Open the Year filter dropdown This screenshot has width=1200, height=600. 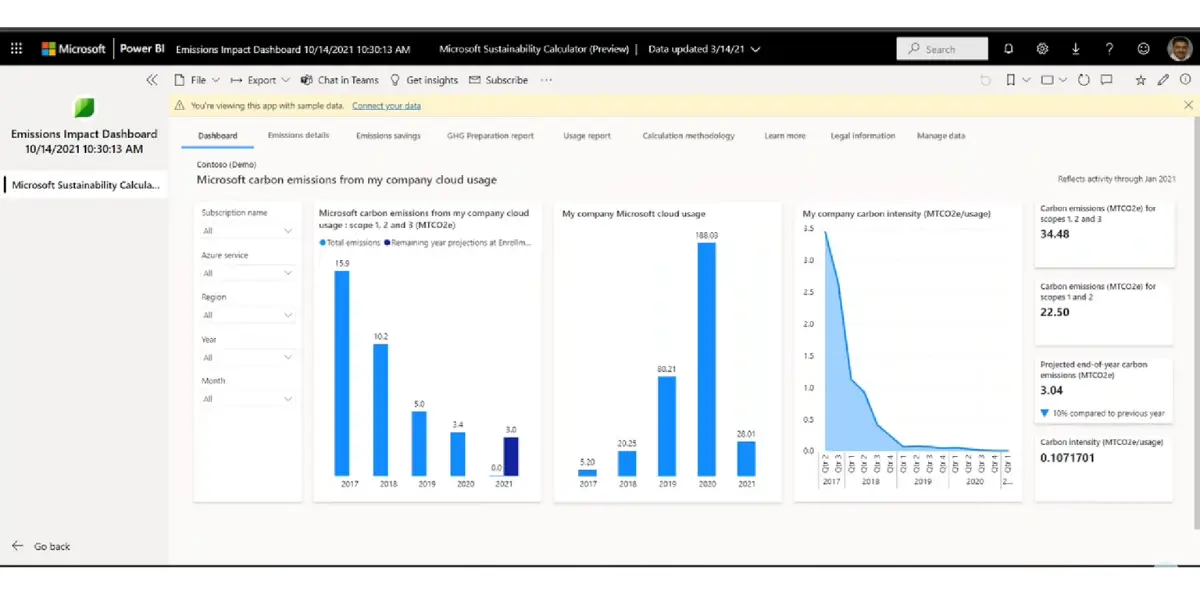coord(247,357)
